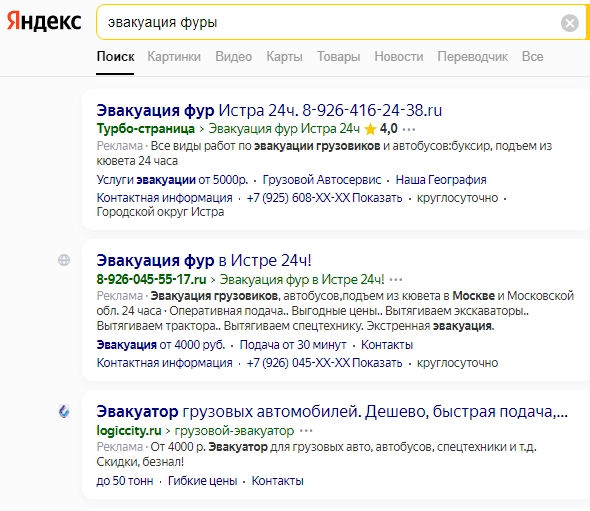Open the three-dot menu next to 8-926-045-55-17.ru
The image size is (590, 511).
[x=396, y=280]
